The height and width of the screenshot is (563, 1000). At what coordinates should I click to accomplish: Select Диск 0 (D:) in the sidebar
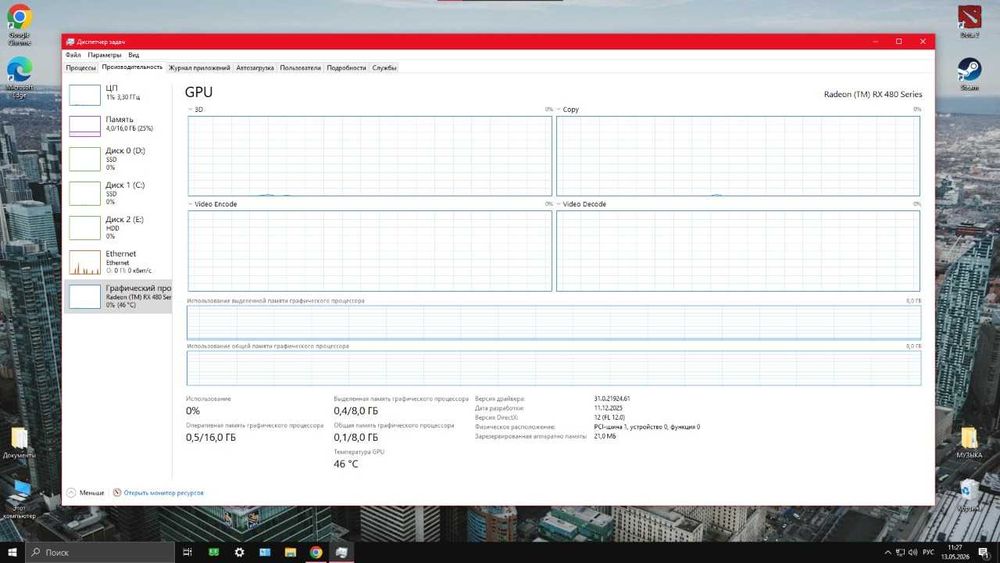pyautogui.click(x=118, y=159)
